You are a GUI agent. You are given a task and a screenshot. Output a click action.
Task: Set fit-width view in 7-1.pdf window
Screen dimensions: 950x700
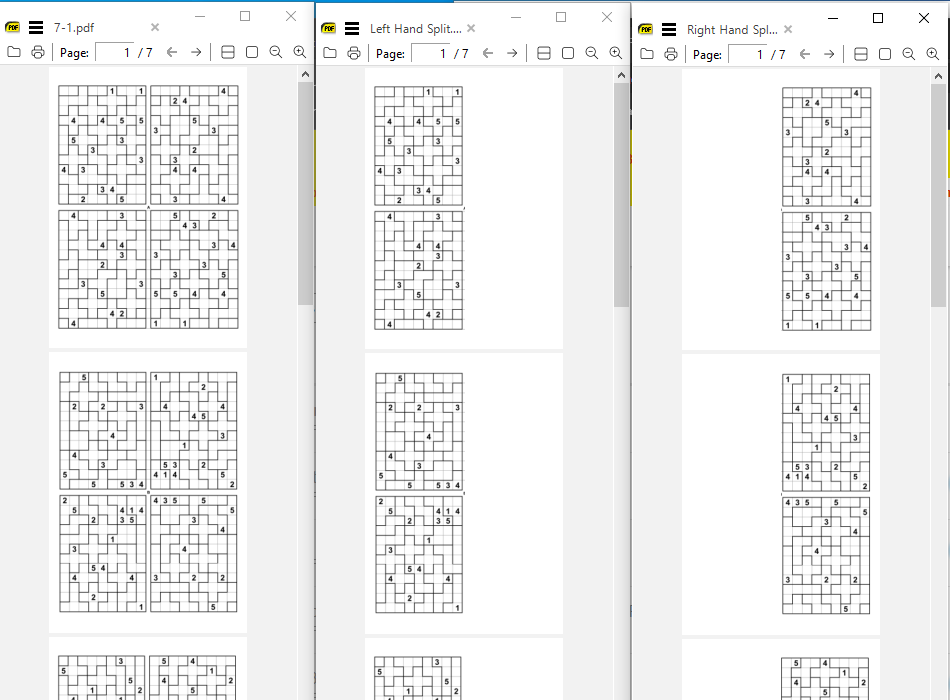[228, 52]
